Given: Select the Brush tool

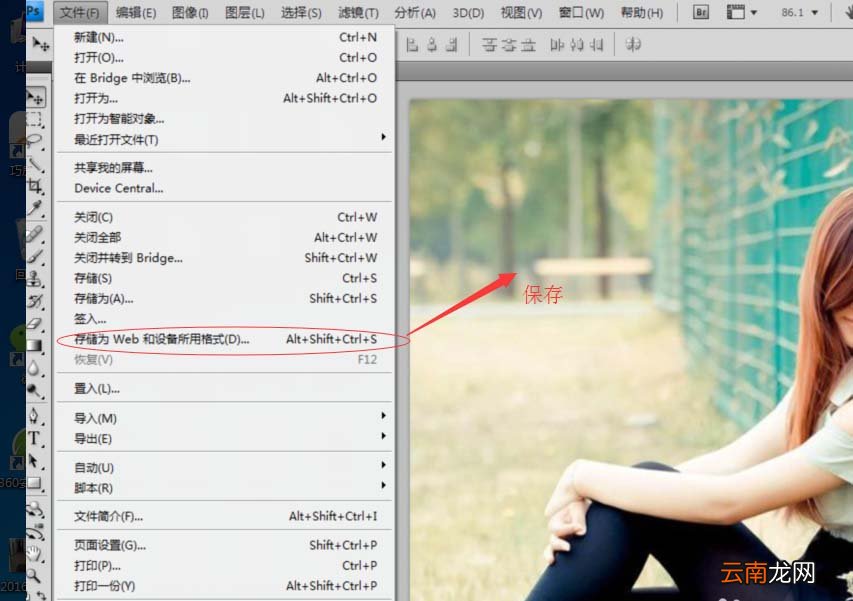Looking at the screenshot, I should tap(35, 256).
